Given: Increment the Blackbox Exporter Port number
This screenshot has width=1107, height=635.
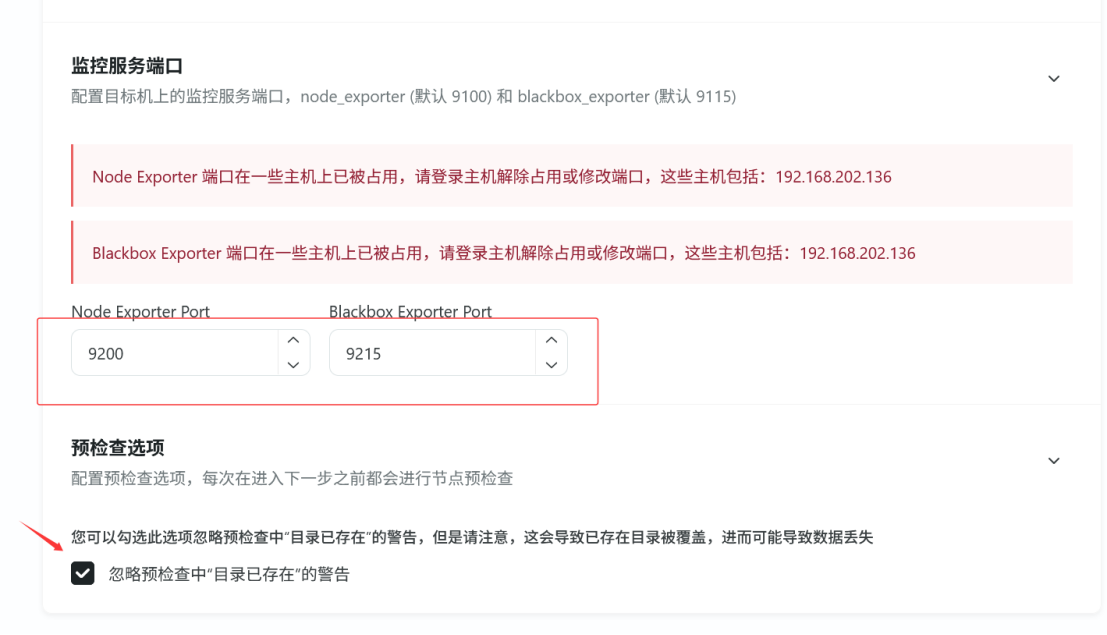Looking at the screenshot, I should pyautogui.click(x=551, y=341).
